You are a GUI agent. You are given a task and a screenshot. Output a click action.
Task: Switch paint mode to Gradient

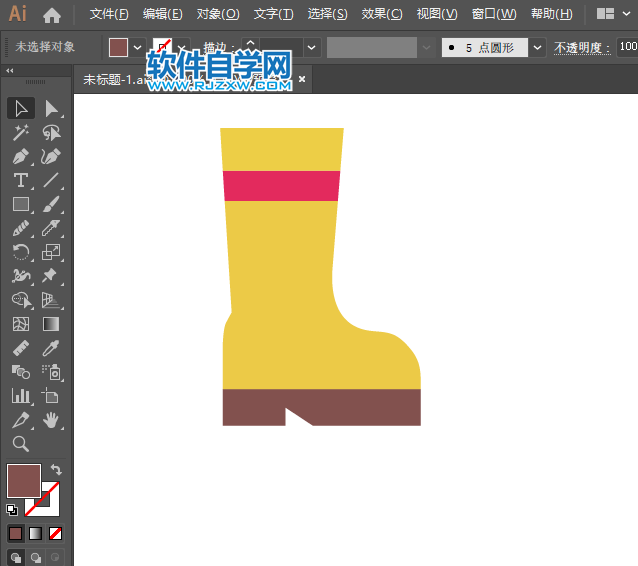point(35,533)
